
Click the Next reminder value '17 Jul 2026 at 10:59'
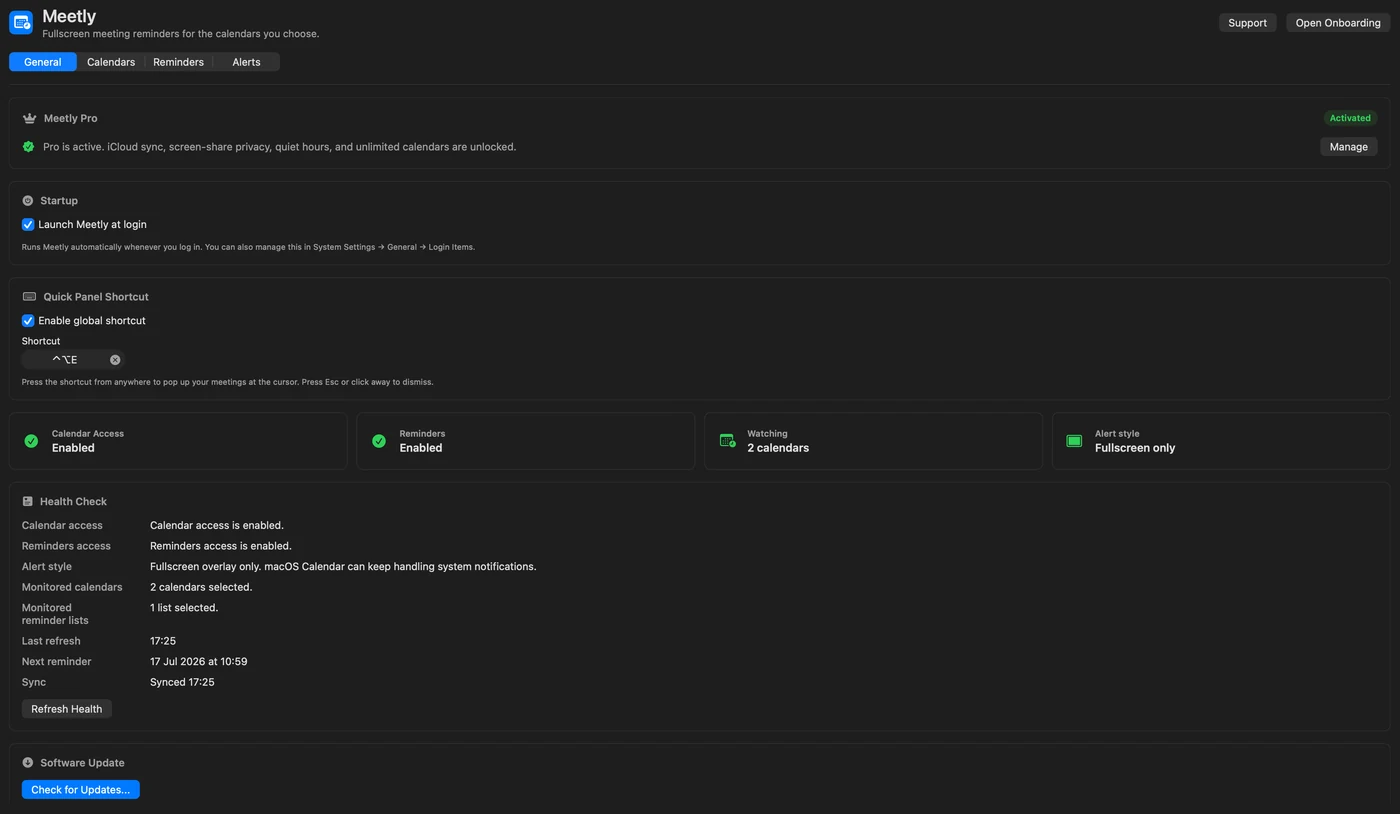coord(199,662)
